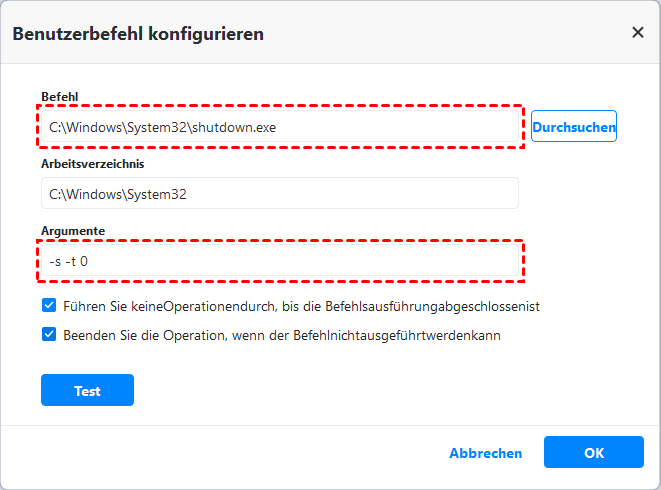This screenshot has width=661, height=490.
Task: Confirm the settings with OK
Action: click(x=594, y=453)
